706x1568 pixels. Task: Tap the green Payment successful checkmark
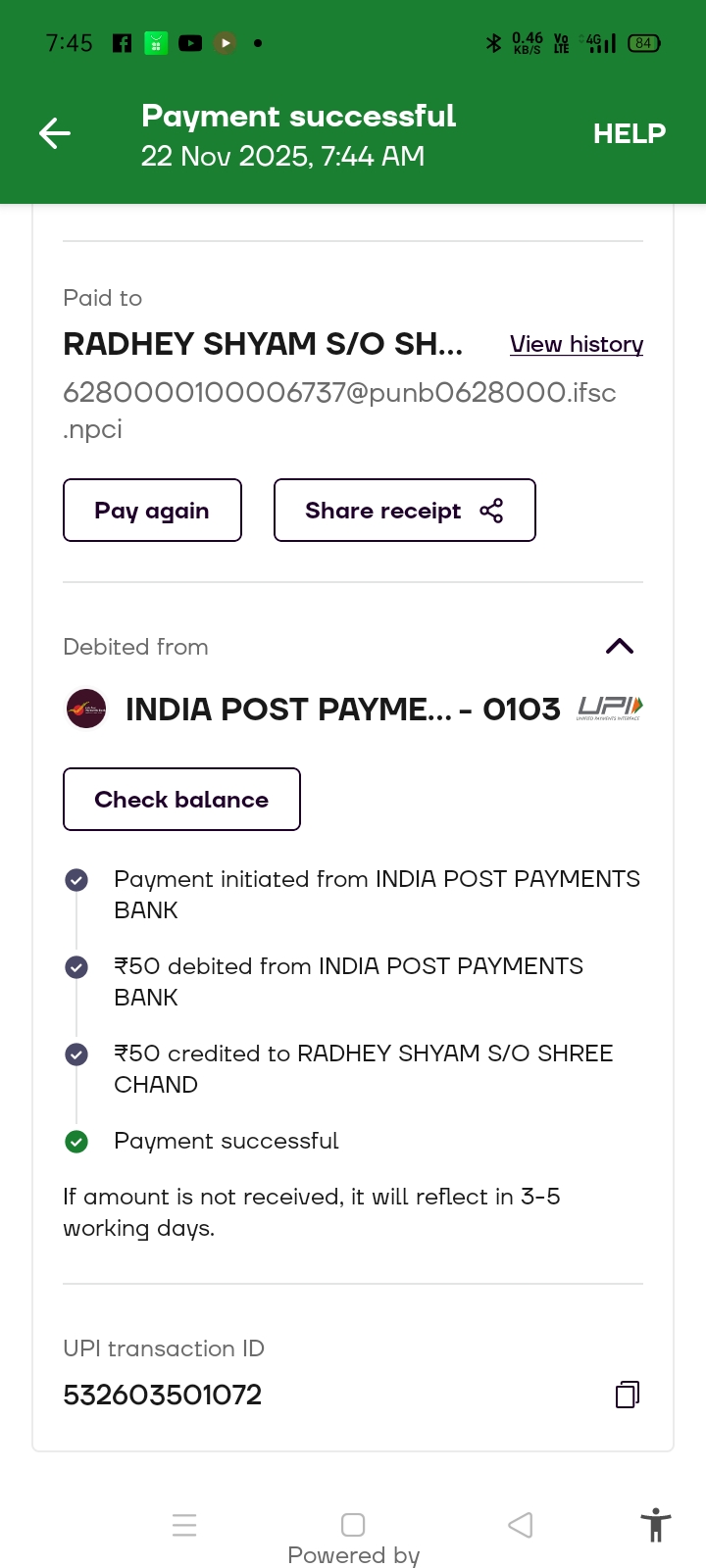click(x=76, y=1142)
